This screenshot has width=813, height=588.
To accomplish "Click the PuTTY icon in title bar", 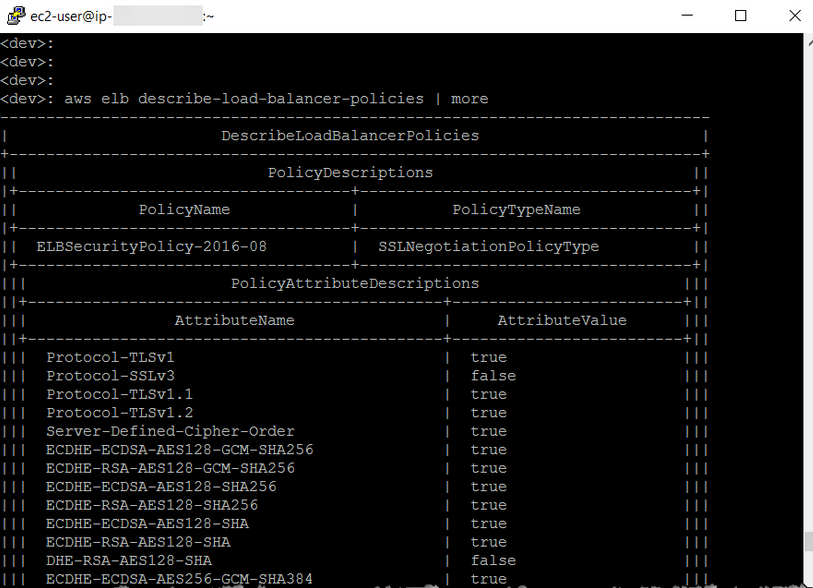I will pos(16,16).
